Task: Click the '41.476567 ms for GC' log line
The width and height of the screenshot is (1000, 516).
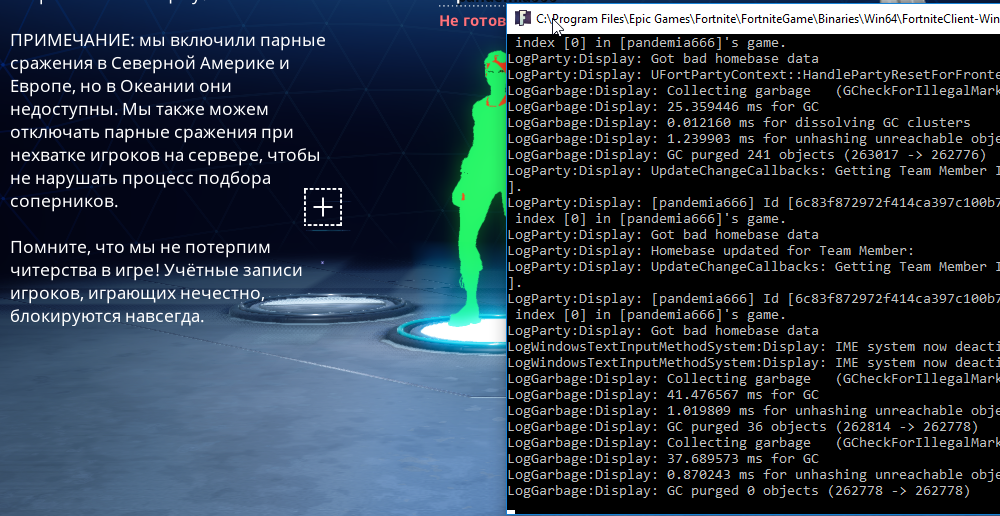Action: tap(663, 395)
